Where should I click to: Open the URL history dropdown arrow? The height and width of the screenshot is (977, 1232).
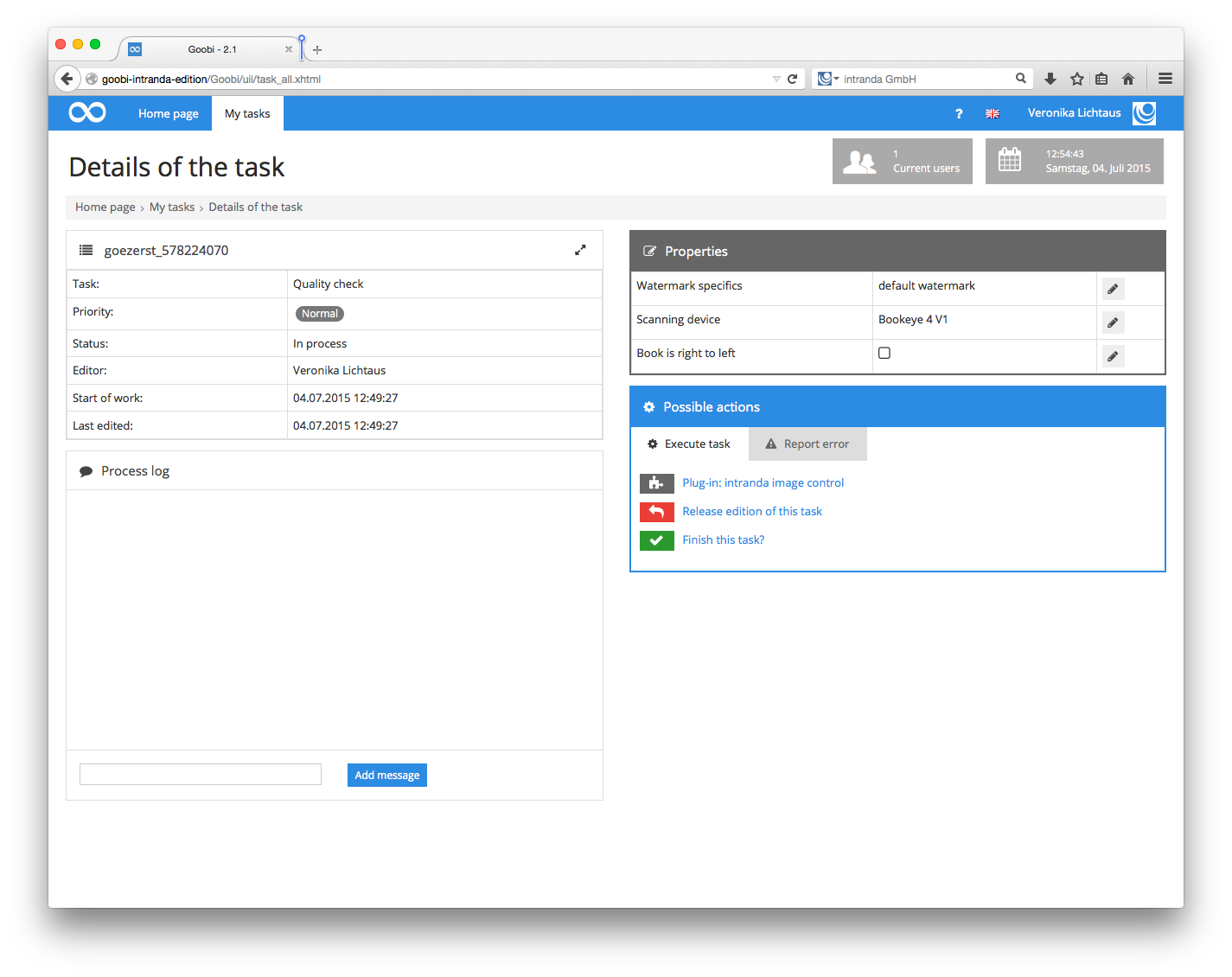coord(776,79)
